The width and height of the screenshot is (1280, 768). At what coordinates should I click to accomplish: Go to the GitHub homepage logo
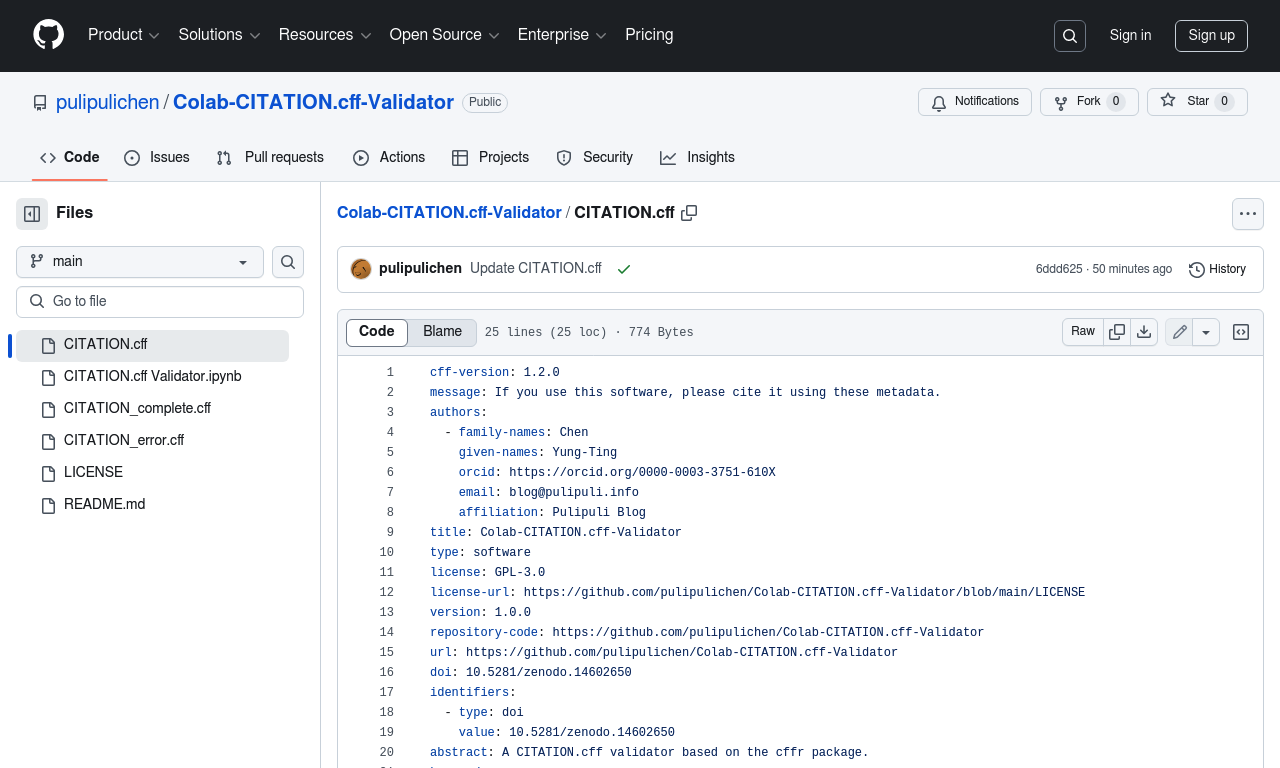tap(48, 35)
